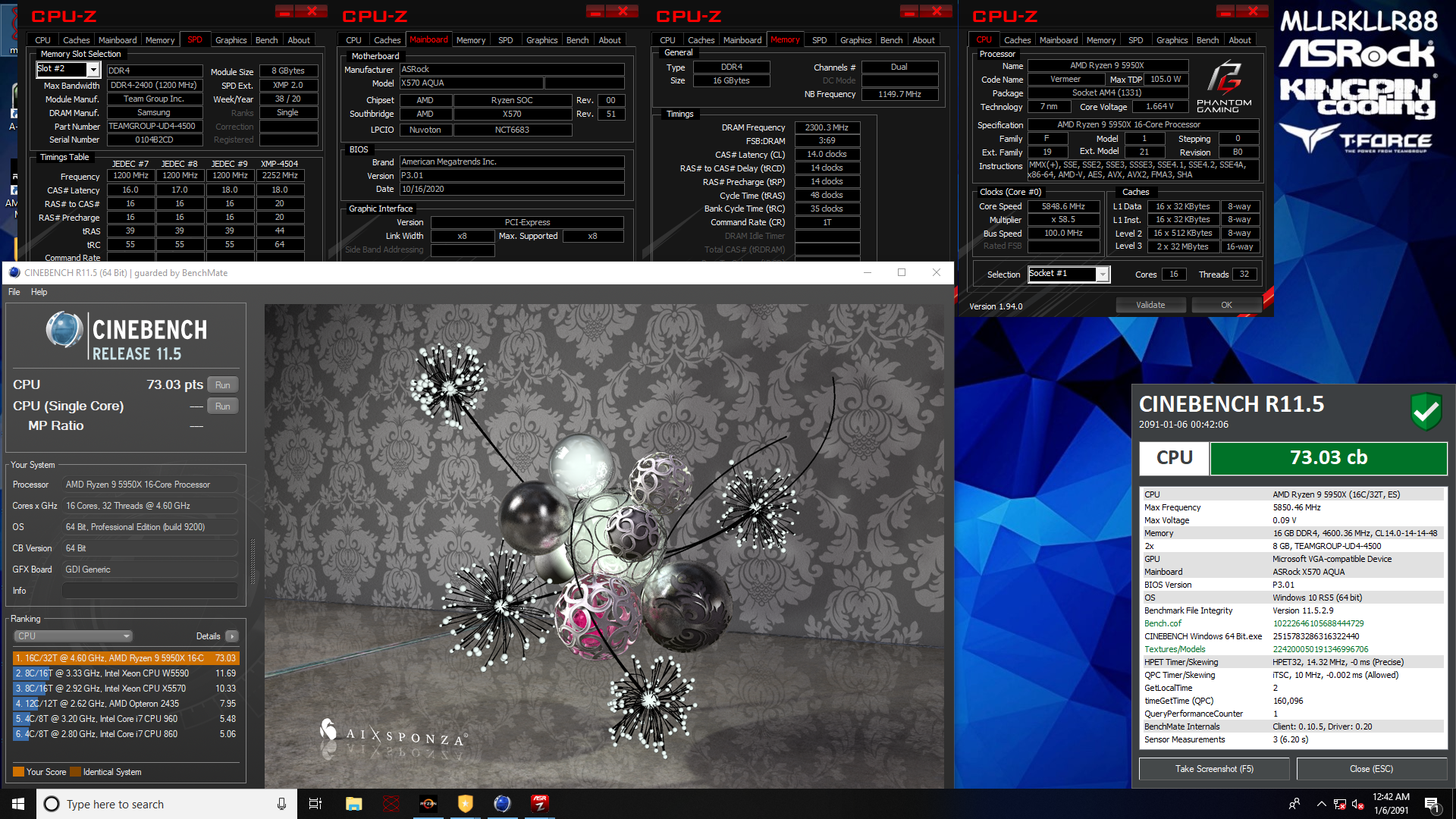Open the Textures/Models link in BenchMate
The width and height of the screenshot is (1456, 819).
(1175, 649)
